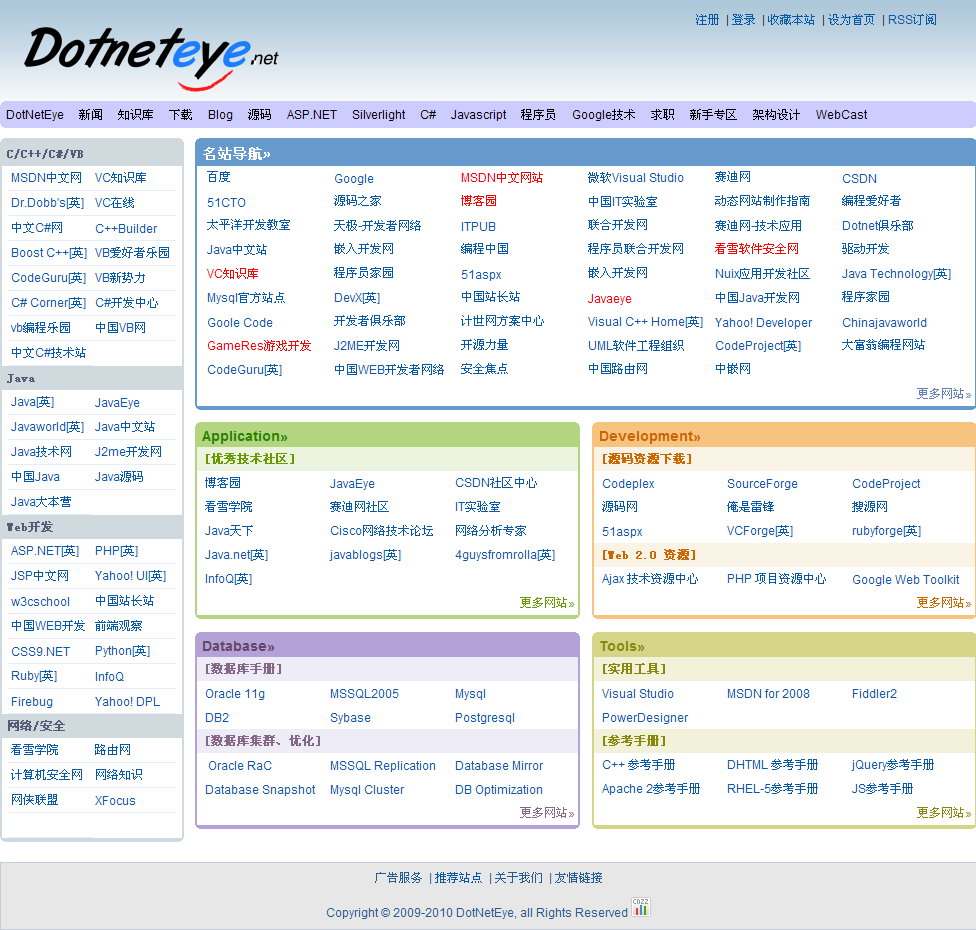
Task: Click Oracle 11g in Database panel
Action: 235,694
